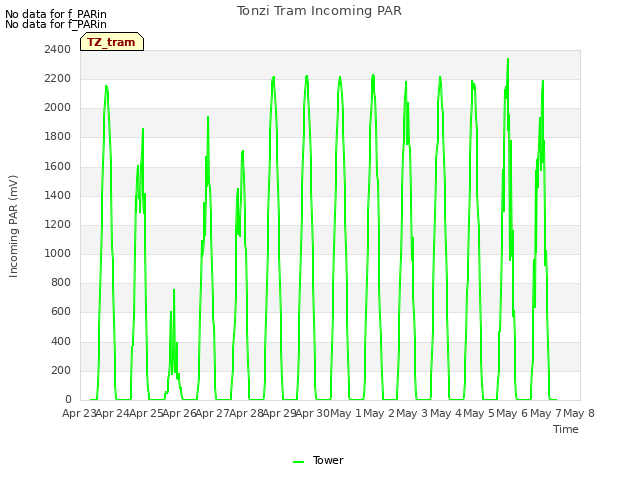Click the May 2 x-axis tick label
Image resolution: width=640 pixels, height=480 pixels.
[379, 413]
